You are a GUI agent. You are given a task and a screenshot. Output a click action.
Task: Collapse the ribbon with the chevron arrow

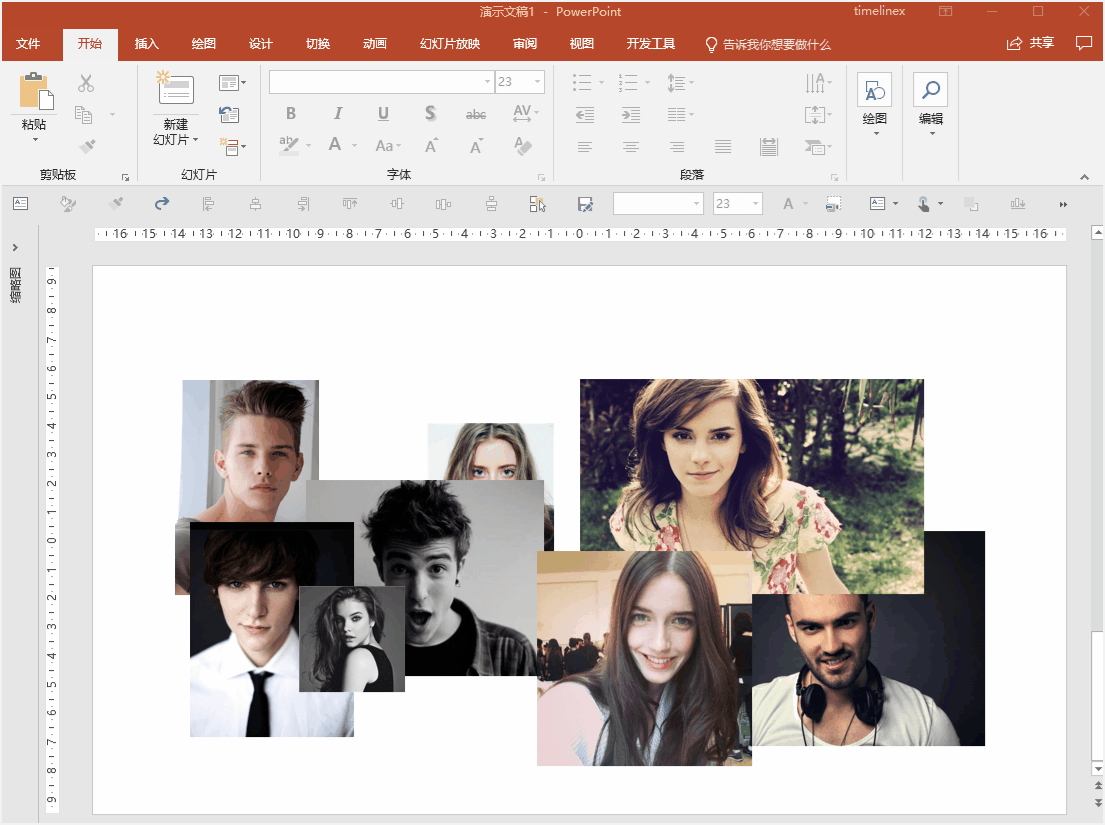(1085, 177)
